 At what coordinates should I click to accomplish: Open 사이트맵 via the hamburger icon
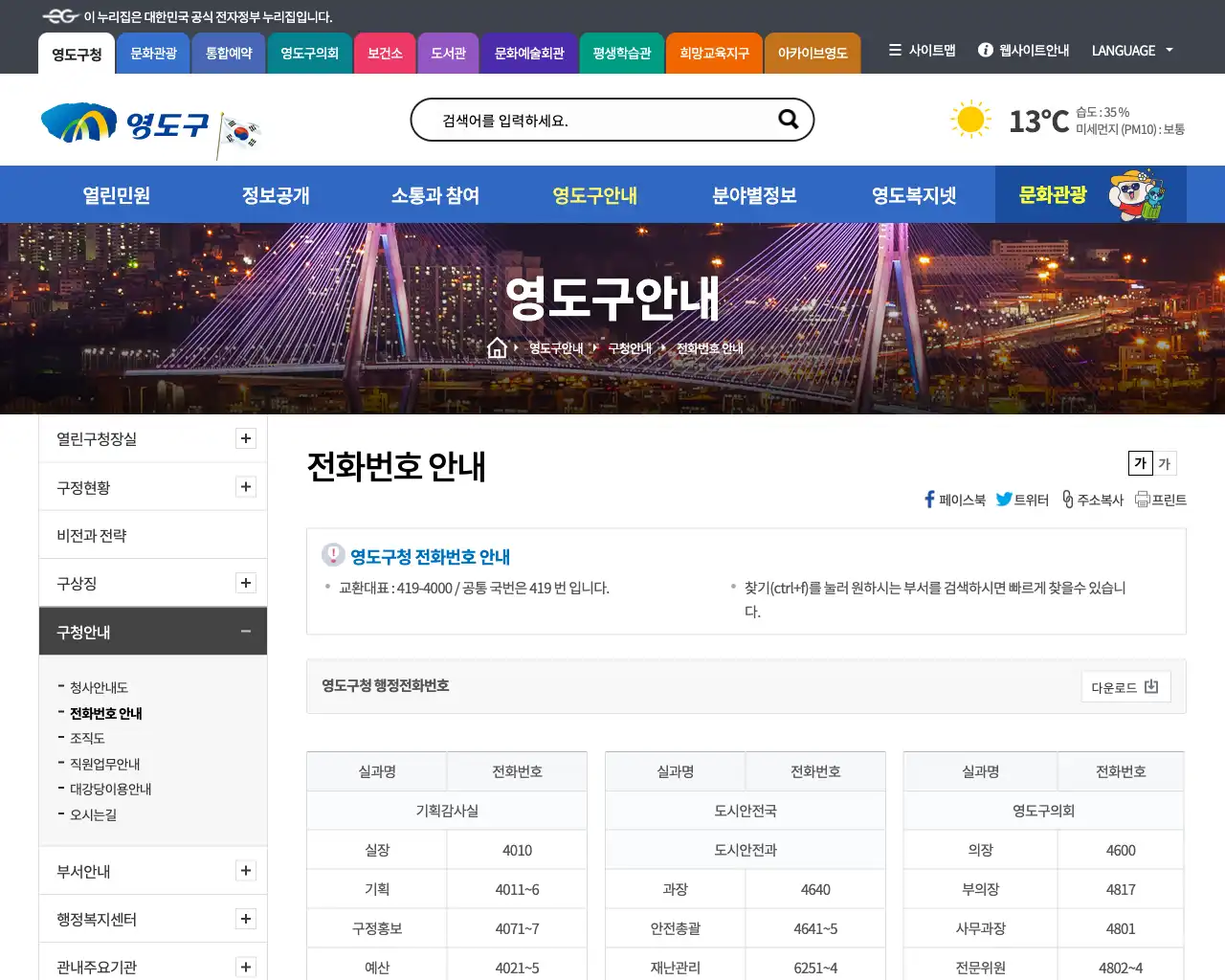(x=896, y=51)
